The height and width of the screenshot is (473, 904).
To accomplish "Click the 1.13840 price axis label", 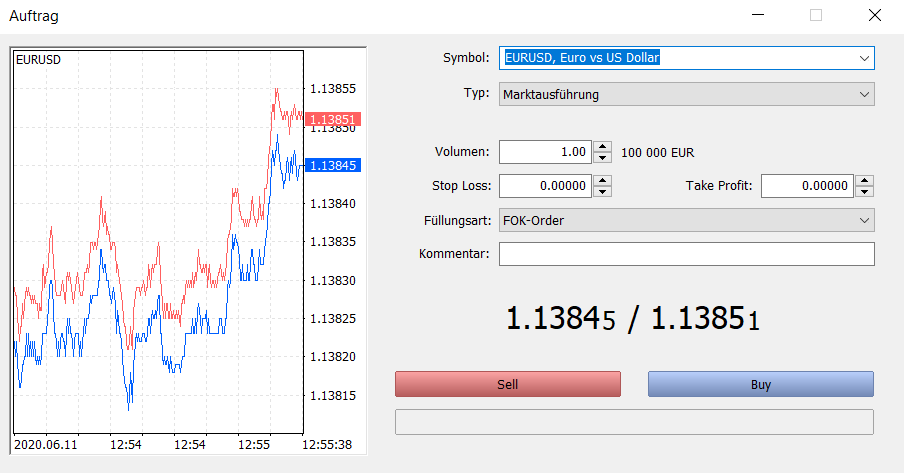I will (333, 204).
